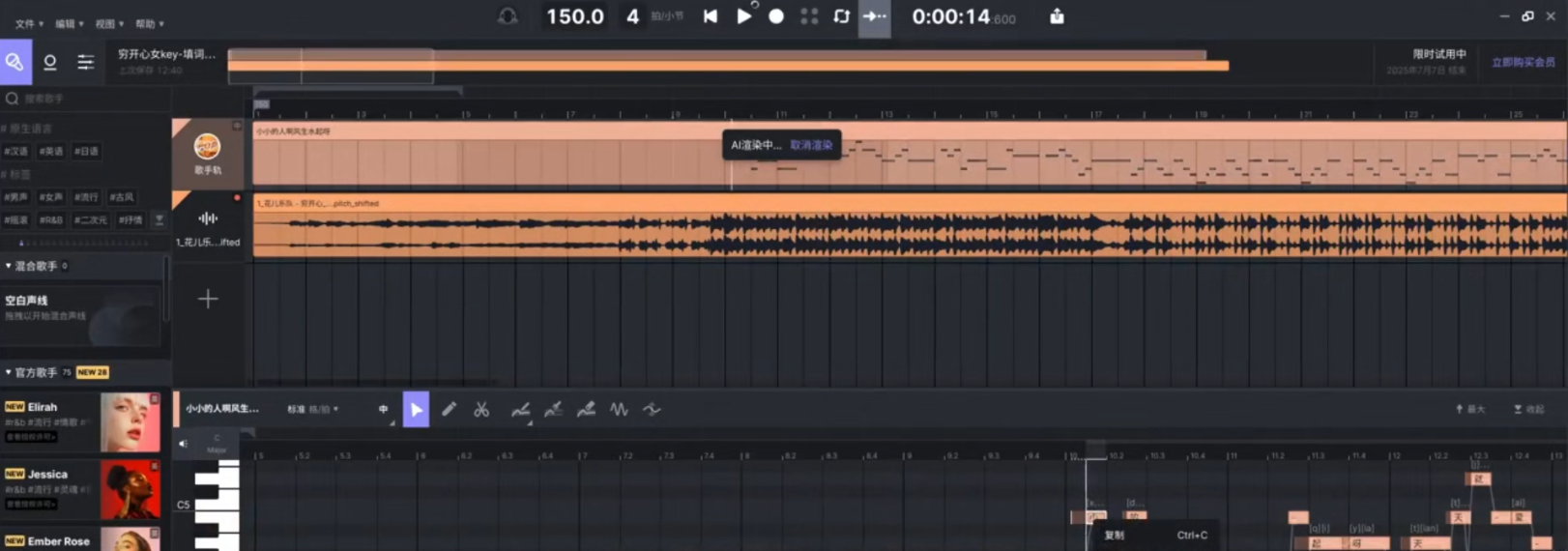This screenshot has height=551, width=1568.
Task: Activate the arrow pointer select tool
Action: point(416,410)
